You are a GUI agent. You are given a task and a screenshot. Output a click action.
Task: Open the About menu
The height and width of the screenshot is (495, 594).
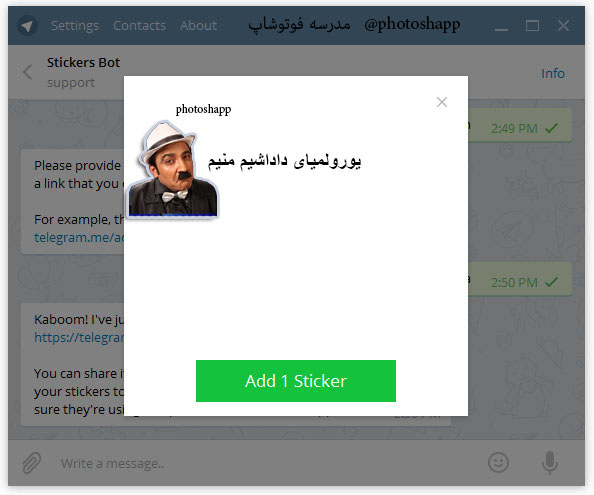click(199, 26)
